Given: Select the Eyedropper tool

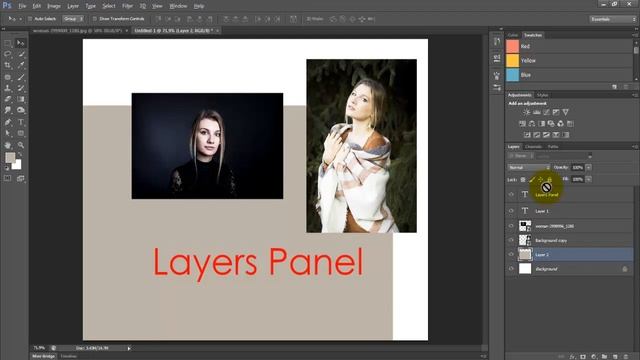Looking at the screenshot, I should 20,65.
